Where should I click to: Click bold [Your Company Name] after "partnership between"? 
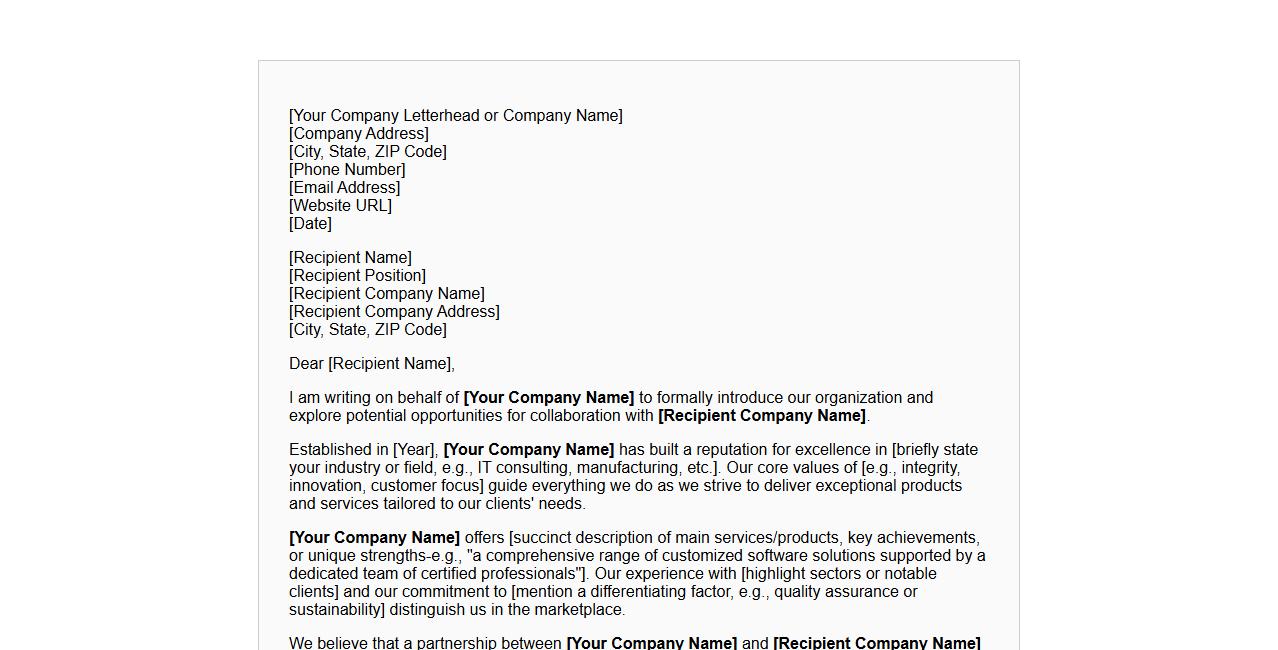tap(651, 643)
